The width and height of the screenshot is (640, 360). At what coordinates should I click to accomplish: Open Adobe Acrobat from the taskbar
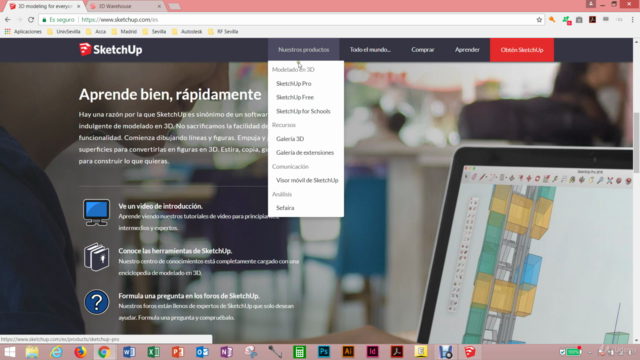[397, 352]
